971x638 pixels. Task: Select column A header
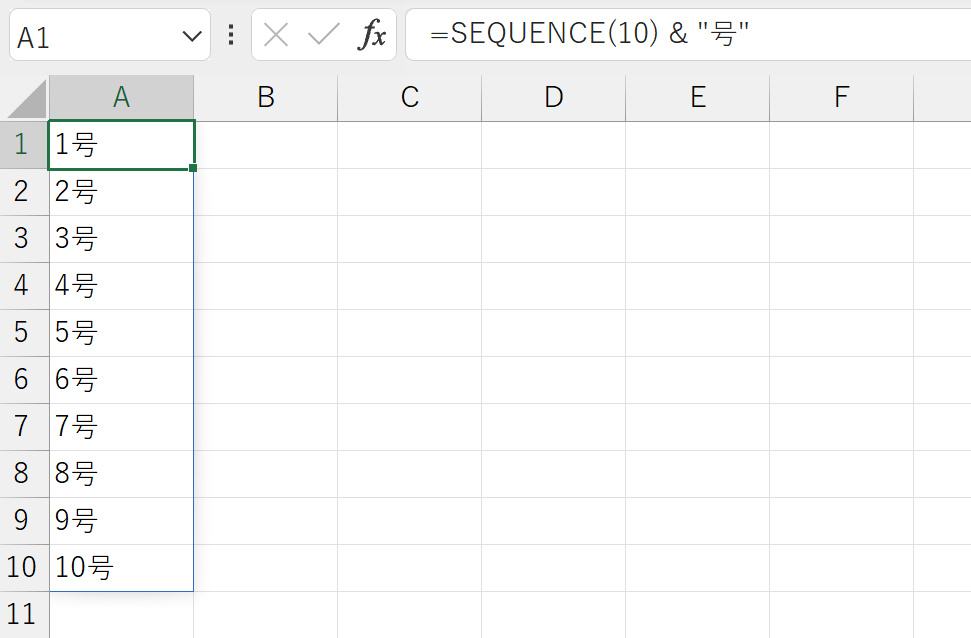tap(121, 98)
